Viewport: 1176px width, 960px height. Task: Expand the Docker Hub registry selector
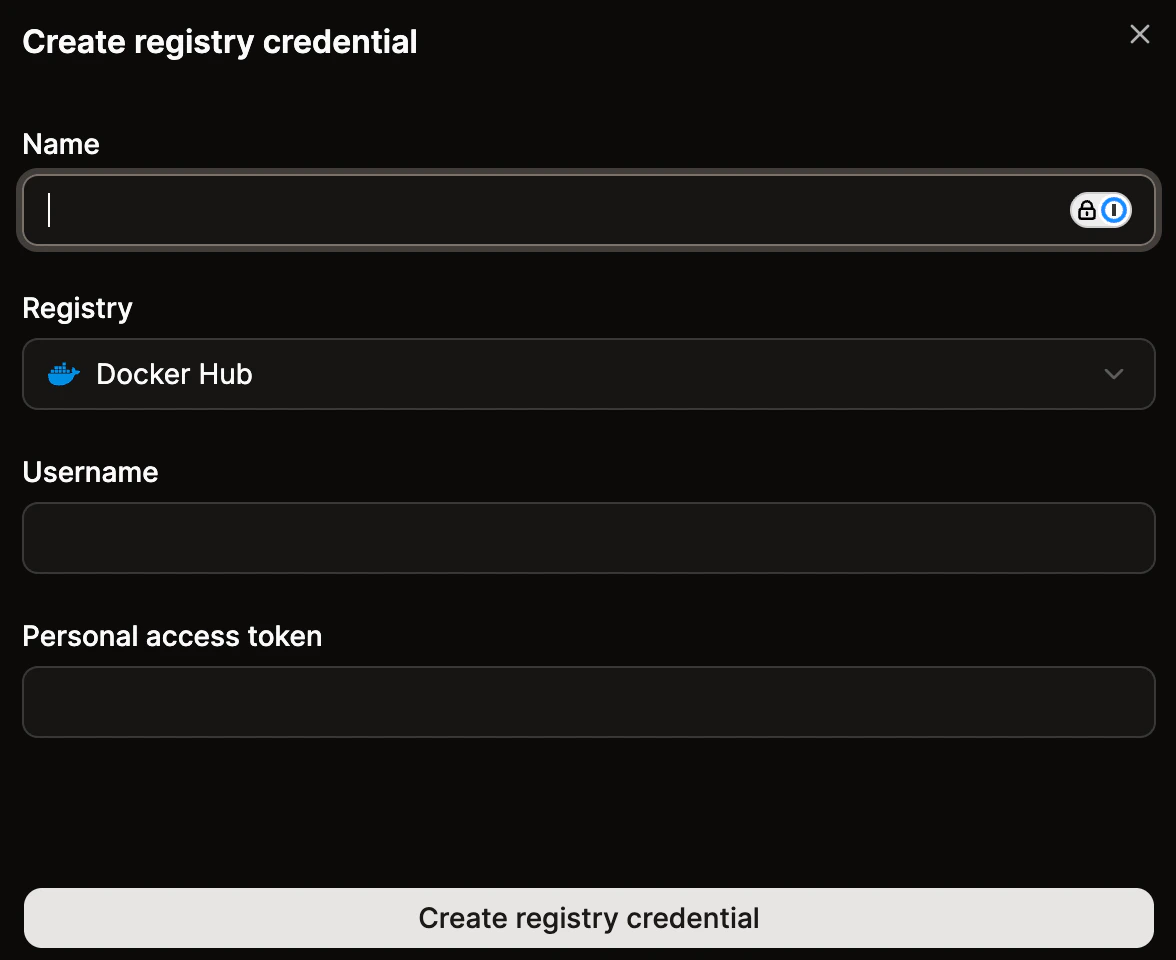tap(588, 374)
